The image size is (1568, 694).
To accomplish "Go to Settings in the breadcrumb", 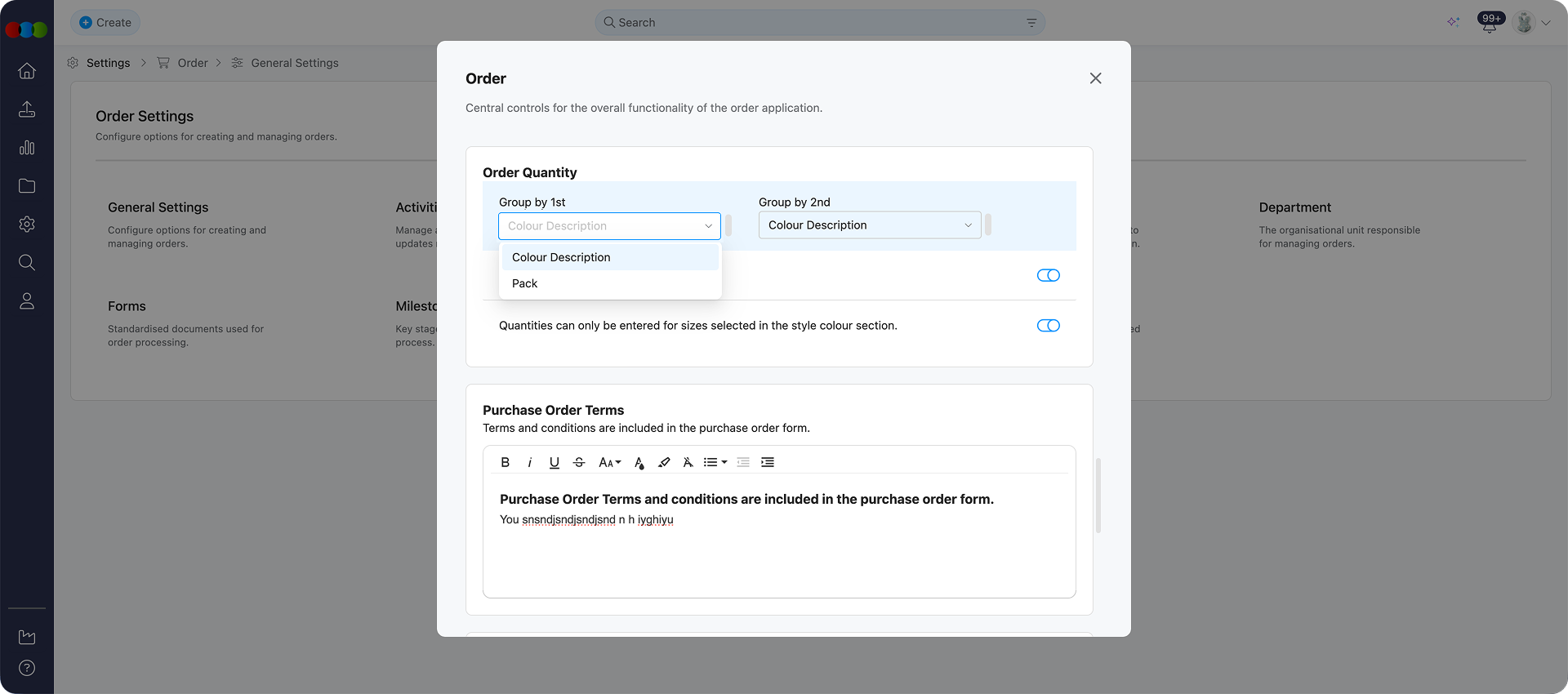I will 108,63.
